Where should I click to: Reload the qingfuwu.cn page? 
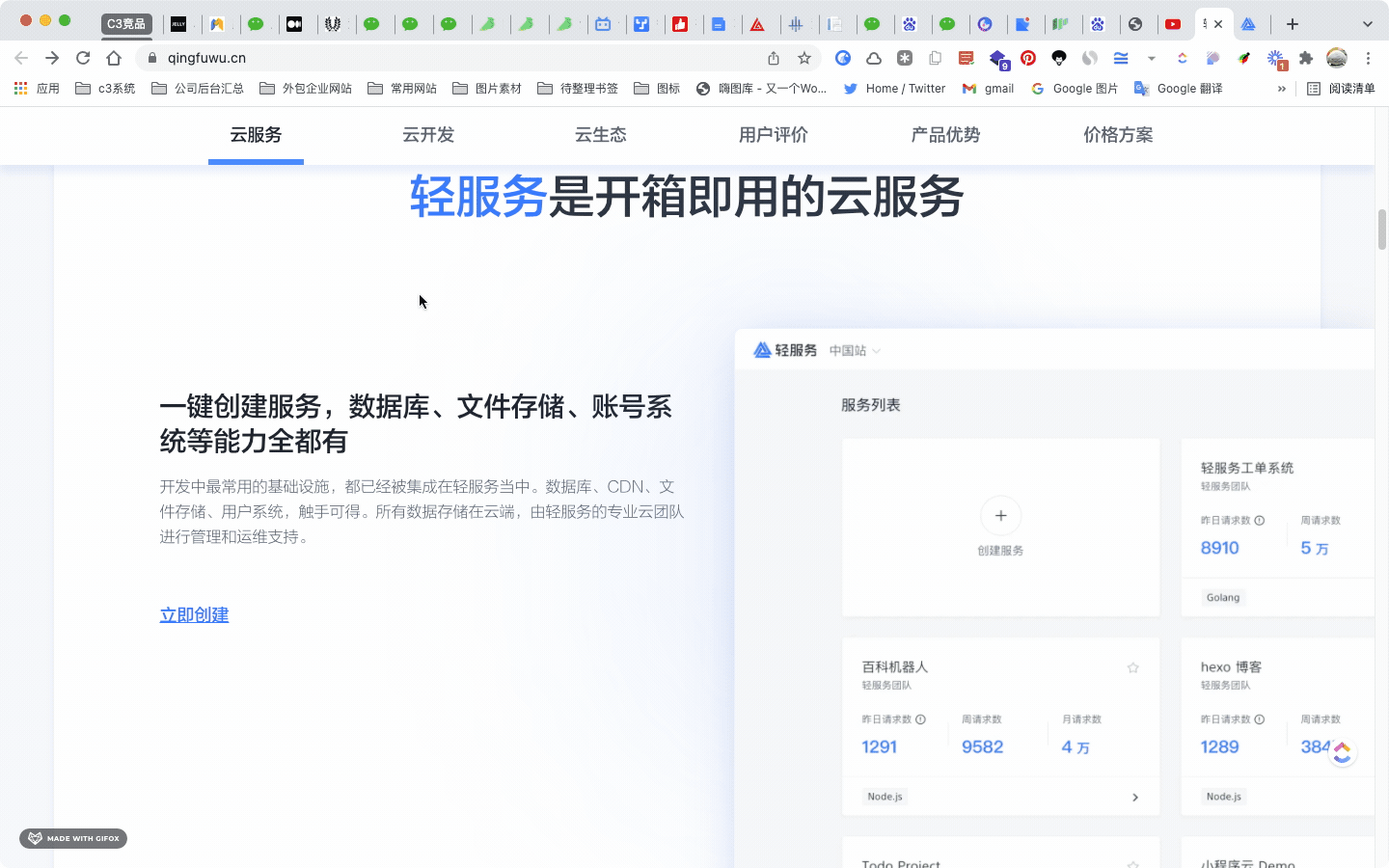click(x=83, y=58)
